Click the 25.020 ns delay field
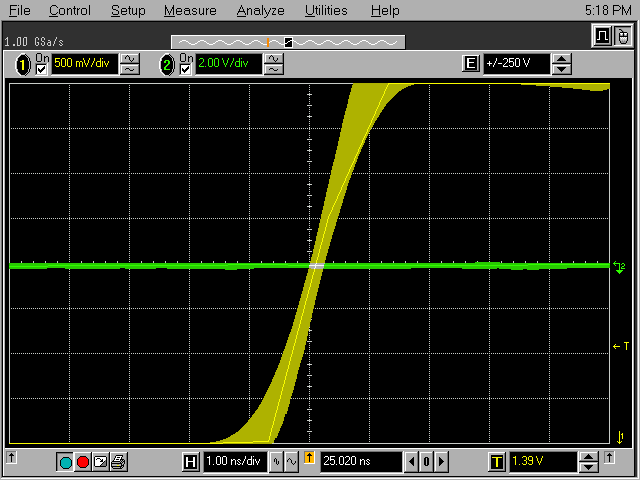640x480 pixels. tap(360, 462)
